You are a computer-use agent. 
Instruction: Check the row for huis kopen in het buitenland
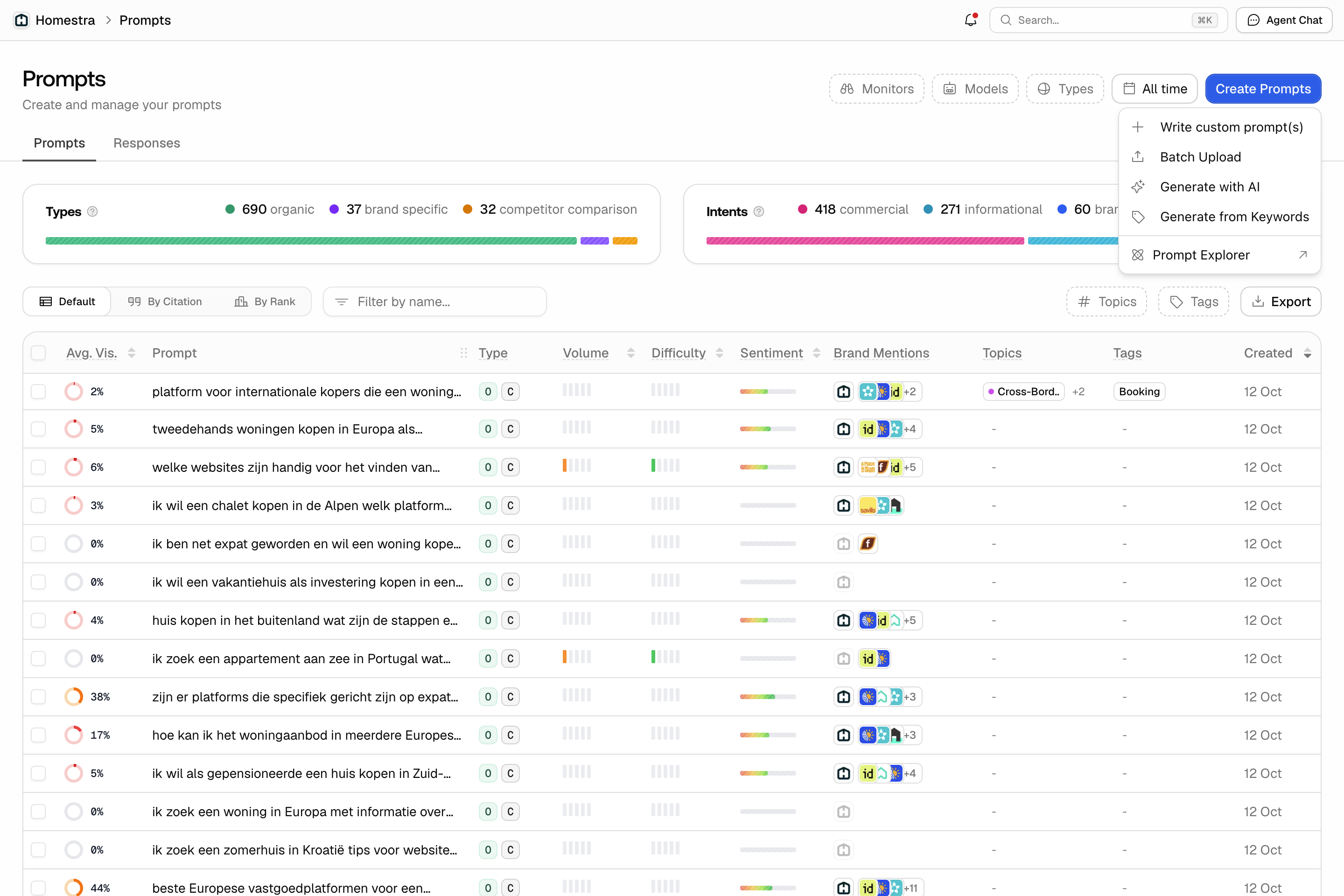[x=38, y=620]
